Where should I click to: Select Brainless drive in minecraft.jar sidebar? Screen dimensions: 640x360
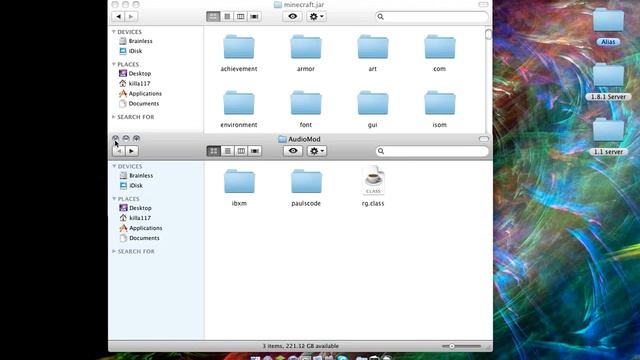point(136,41)
